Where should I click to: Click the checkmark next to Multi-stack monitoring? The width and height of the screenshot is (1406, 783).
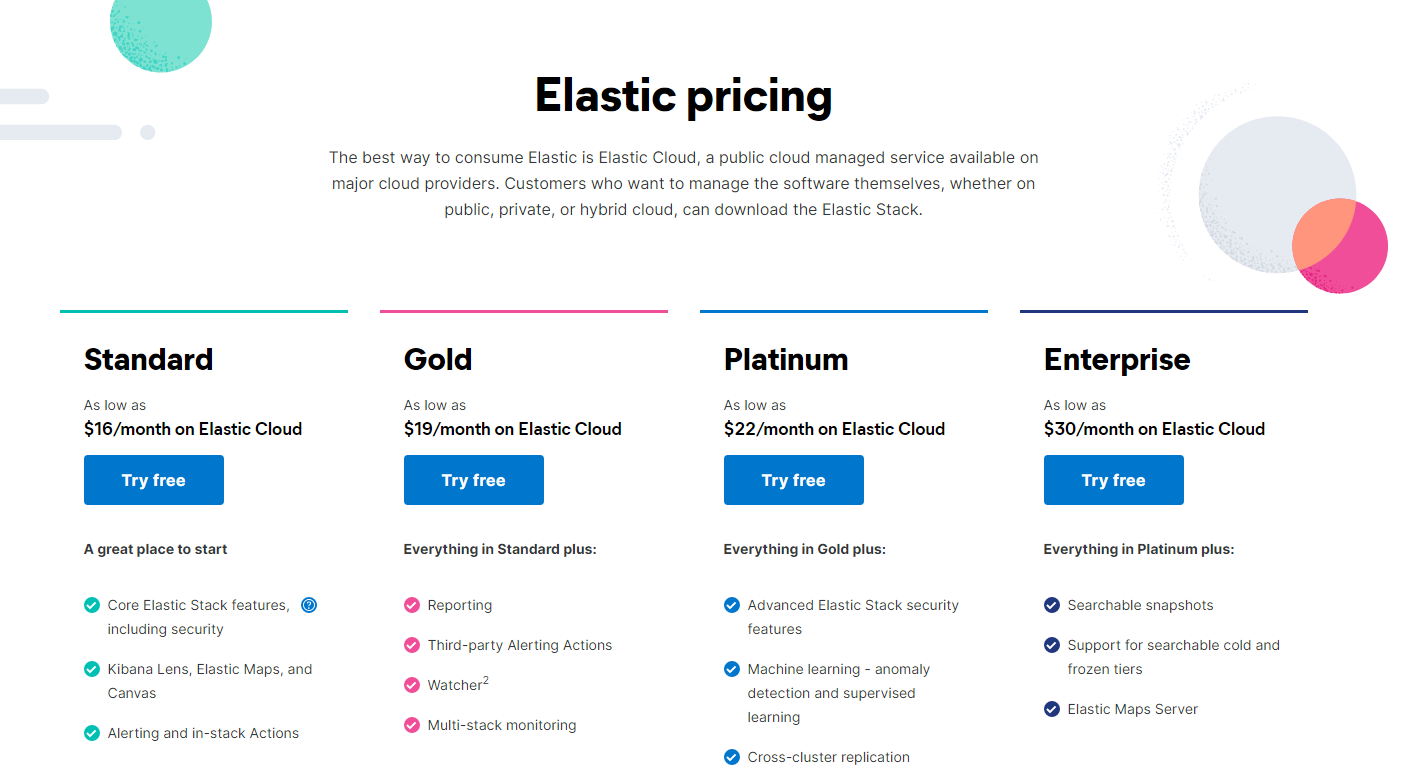pos(411,724)
